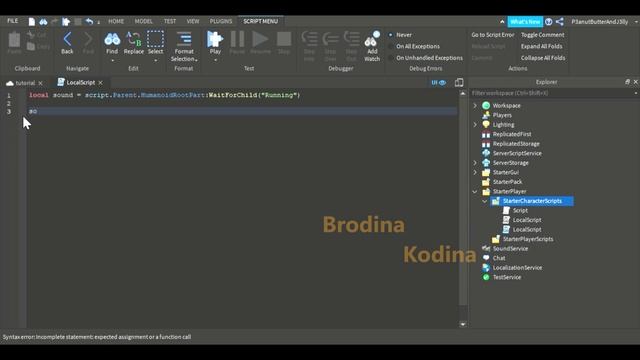640x360 pixels.
Task: Expand the Workspace tree node
Action: tap(475, 105)
